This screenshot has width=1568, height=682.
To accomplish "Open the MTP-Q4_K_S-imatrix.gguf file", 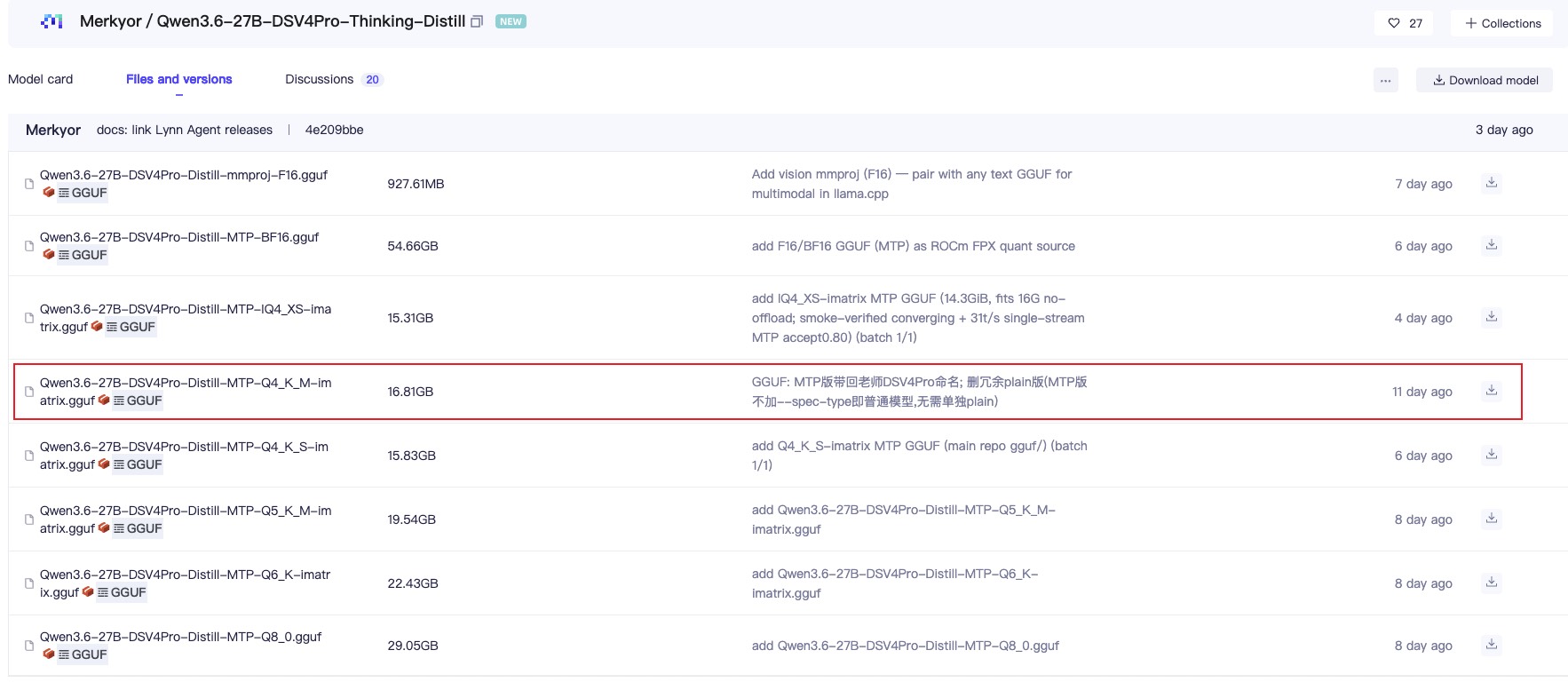I will [x=184, y=455].
